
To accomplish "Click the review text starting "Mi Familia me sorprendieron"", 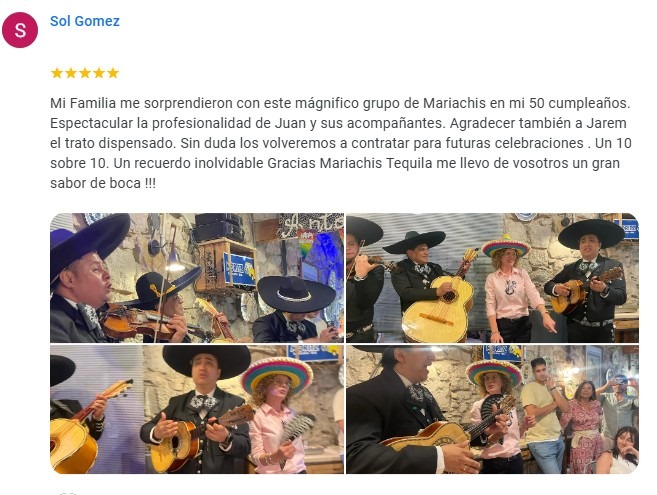I will (x=341, y=143).
